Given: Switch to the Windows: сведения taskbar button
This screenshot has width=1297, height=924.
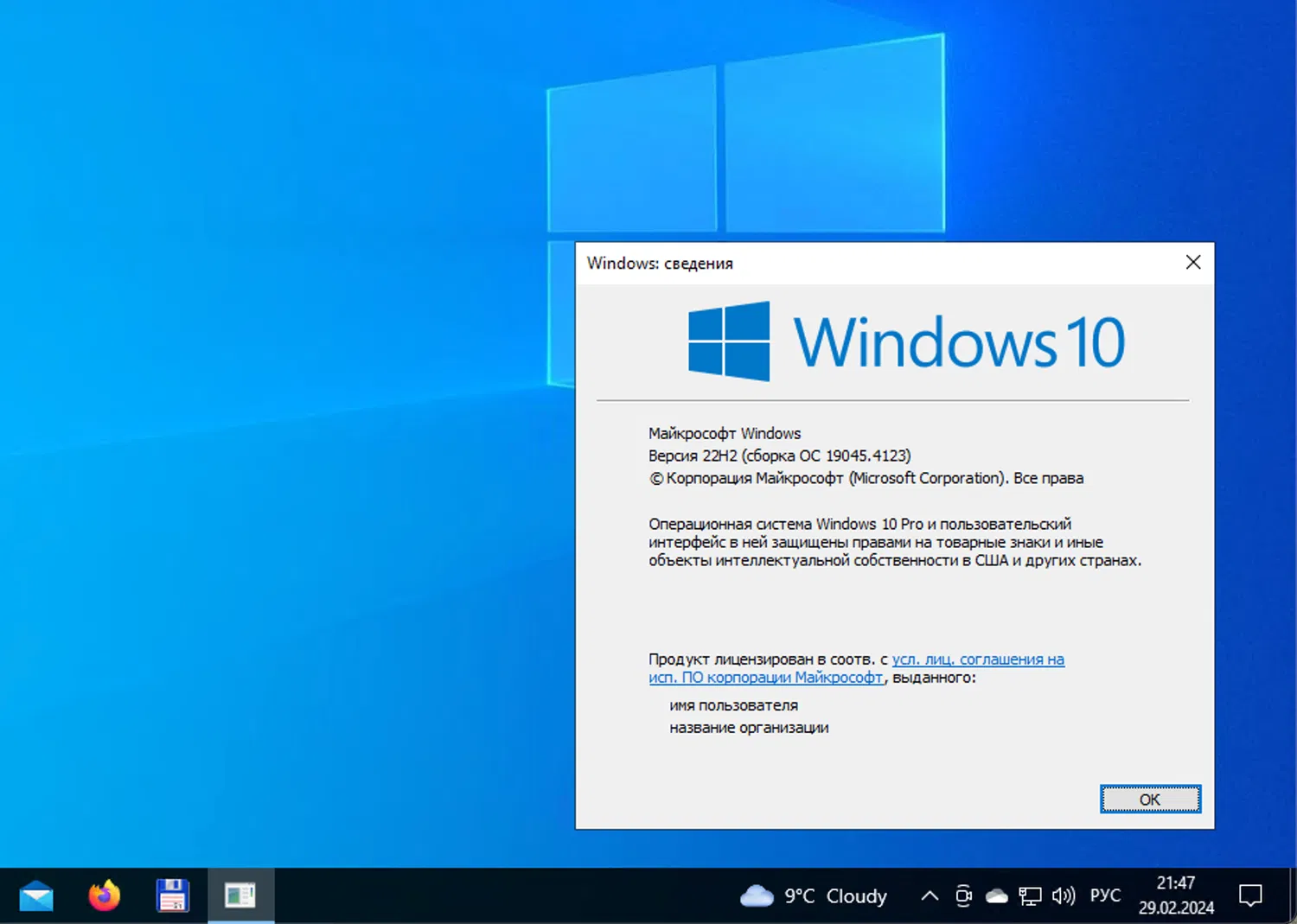Looking at the screenshot, I should point(241,895).
